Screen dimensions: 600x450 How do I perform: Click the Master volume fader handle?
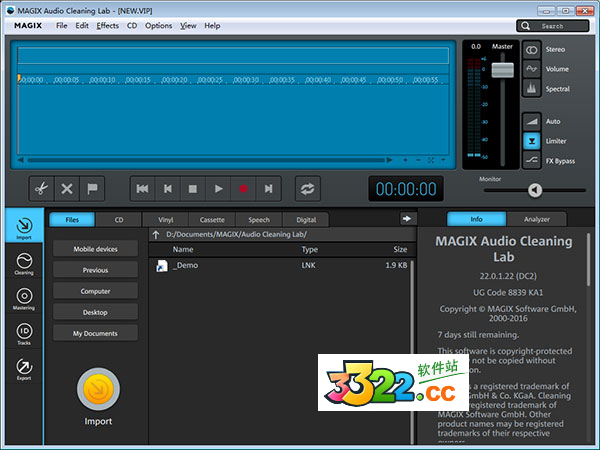coord(502,70)
